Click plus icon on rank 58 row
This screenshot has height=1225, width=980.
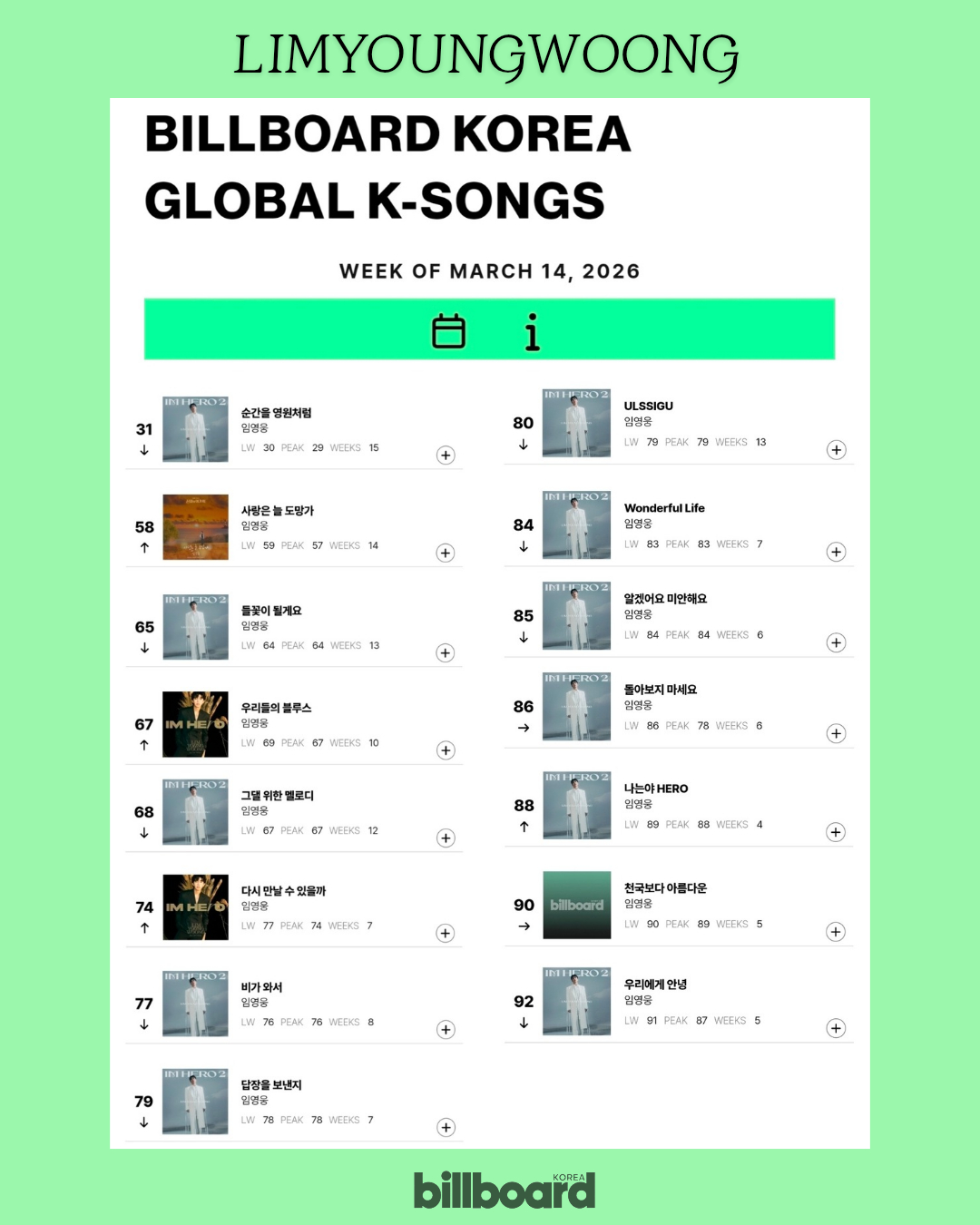tap(446, 554)
